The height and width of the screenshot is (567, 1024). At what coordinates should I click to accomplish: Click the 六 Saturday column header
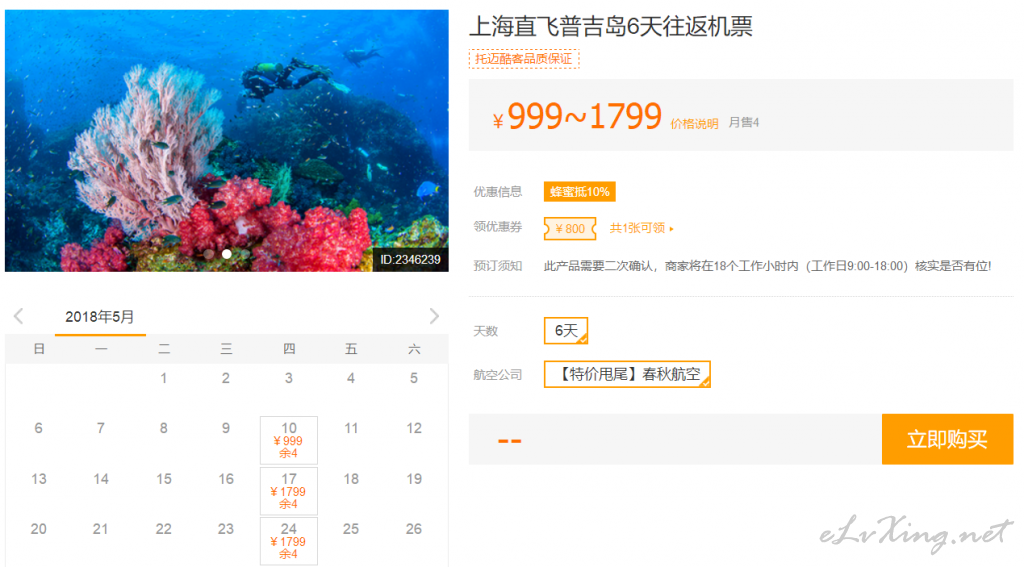(414, 349)
